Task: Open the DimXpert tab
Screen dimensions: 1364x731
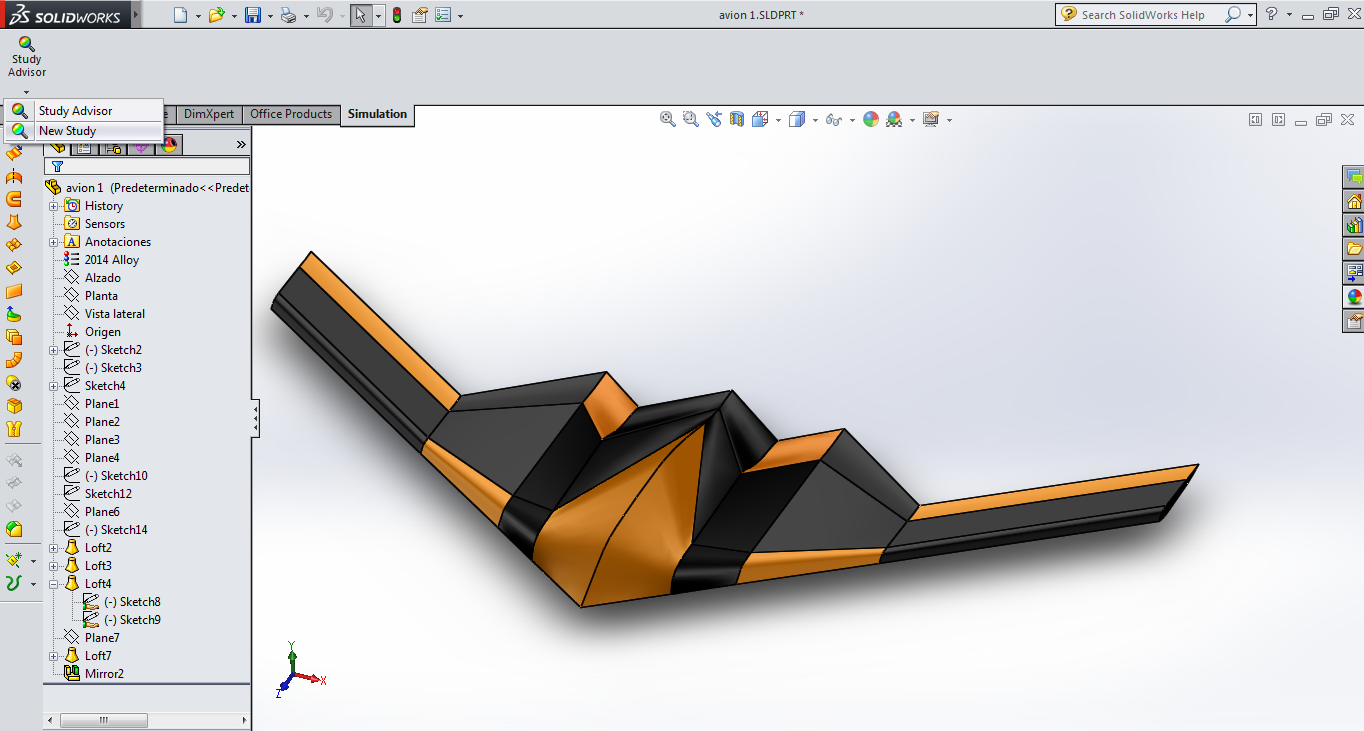Action: [x=209, y=114]
